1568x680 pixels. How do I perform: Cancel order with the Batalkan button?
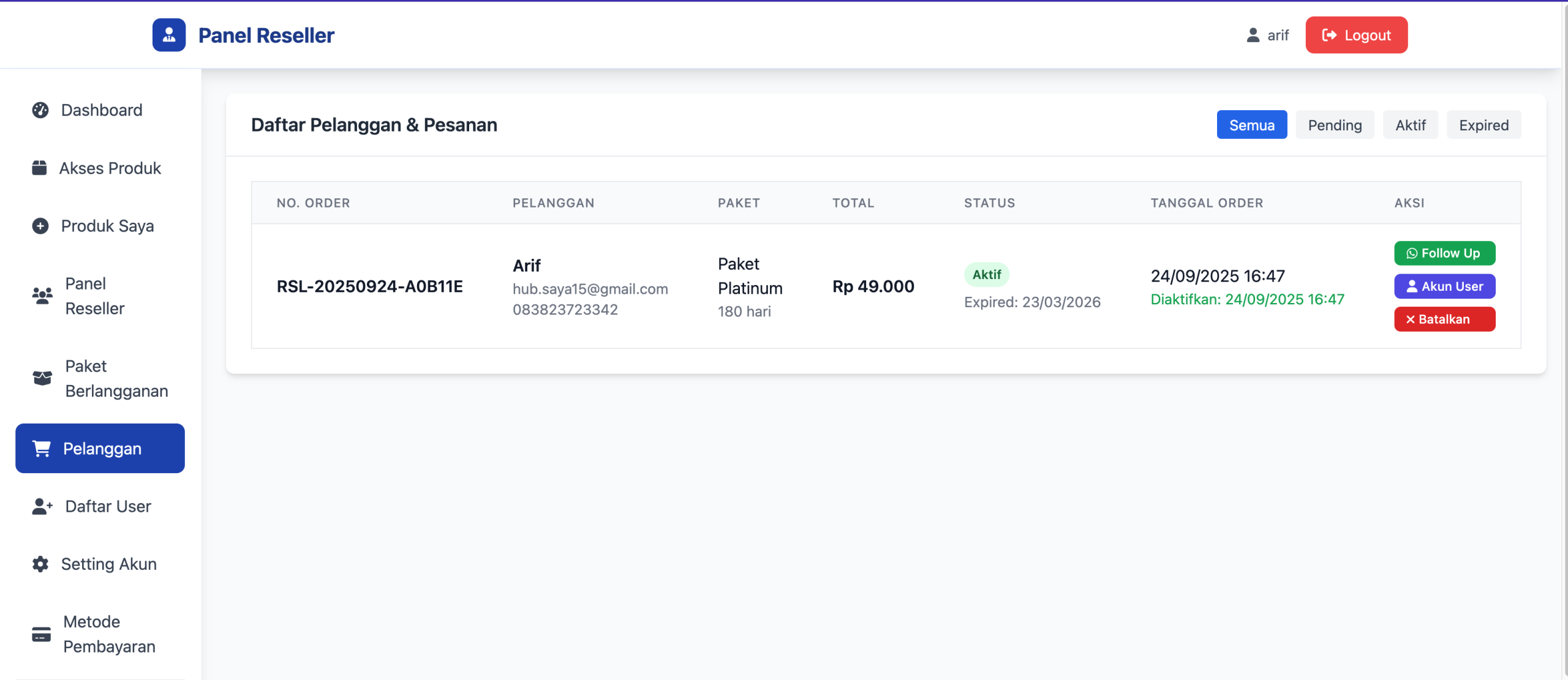click(1444, 319)
